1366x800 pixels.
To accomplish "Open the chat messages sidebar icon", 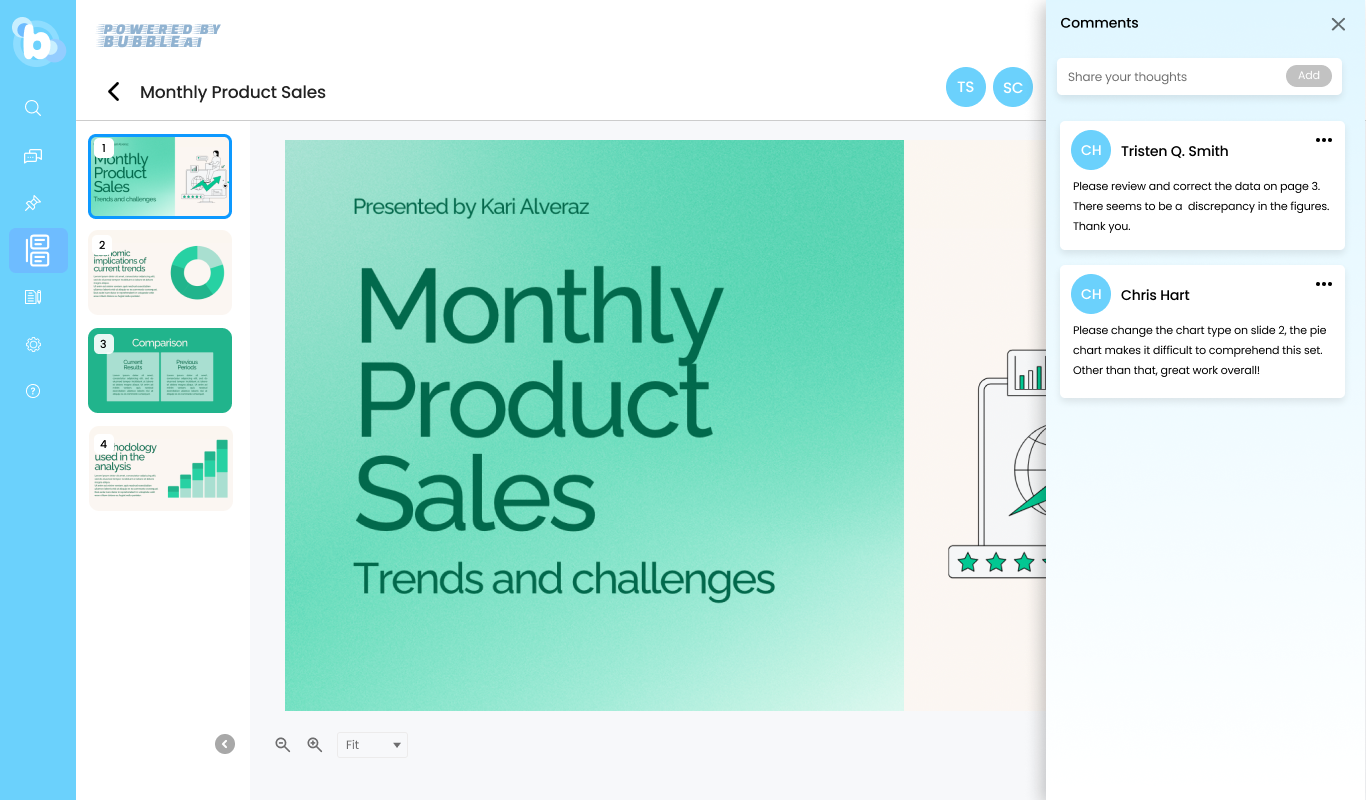I will pyautogui.click(x=33, y=156).
